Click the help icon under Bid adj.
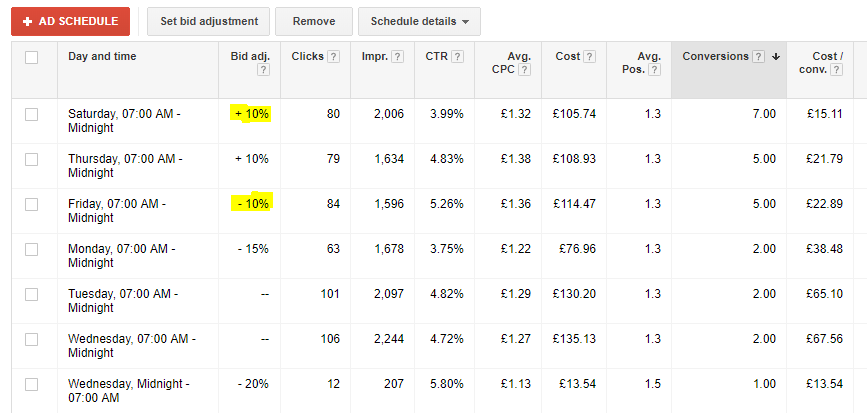Viewport: 867px width, 413px height. (263, 70)
